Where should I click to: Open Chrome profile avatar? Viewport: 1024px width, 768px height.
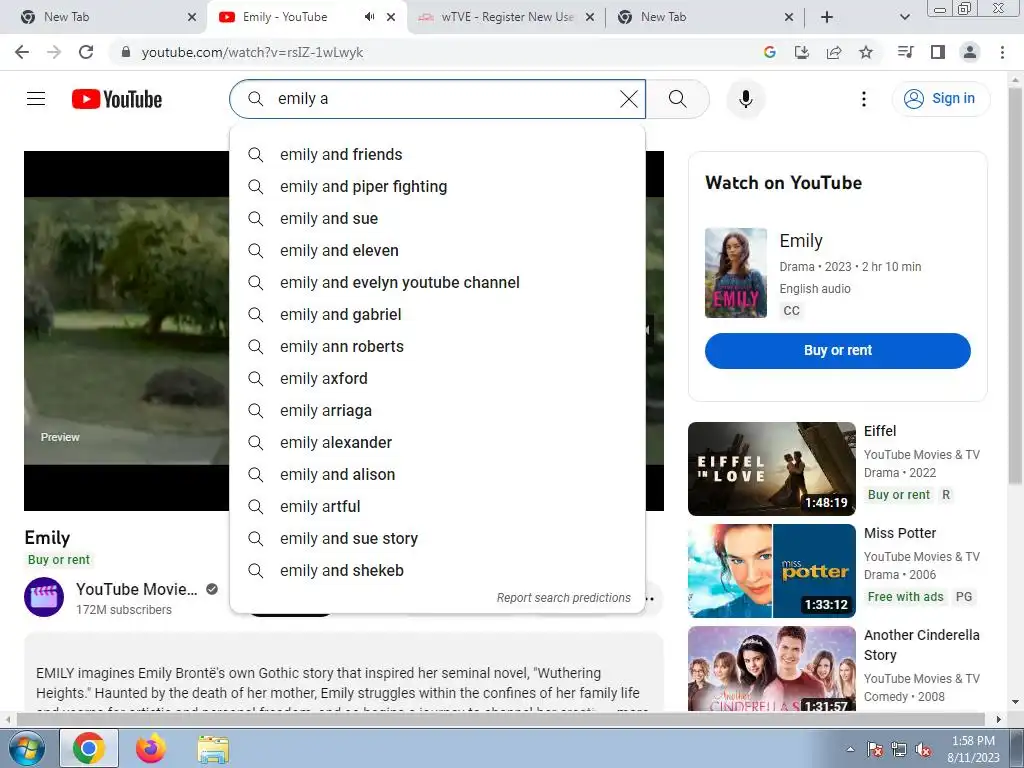pyautogui.click(x=970, y=52)
